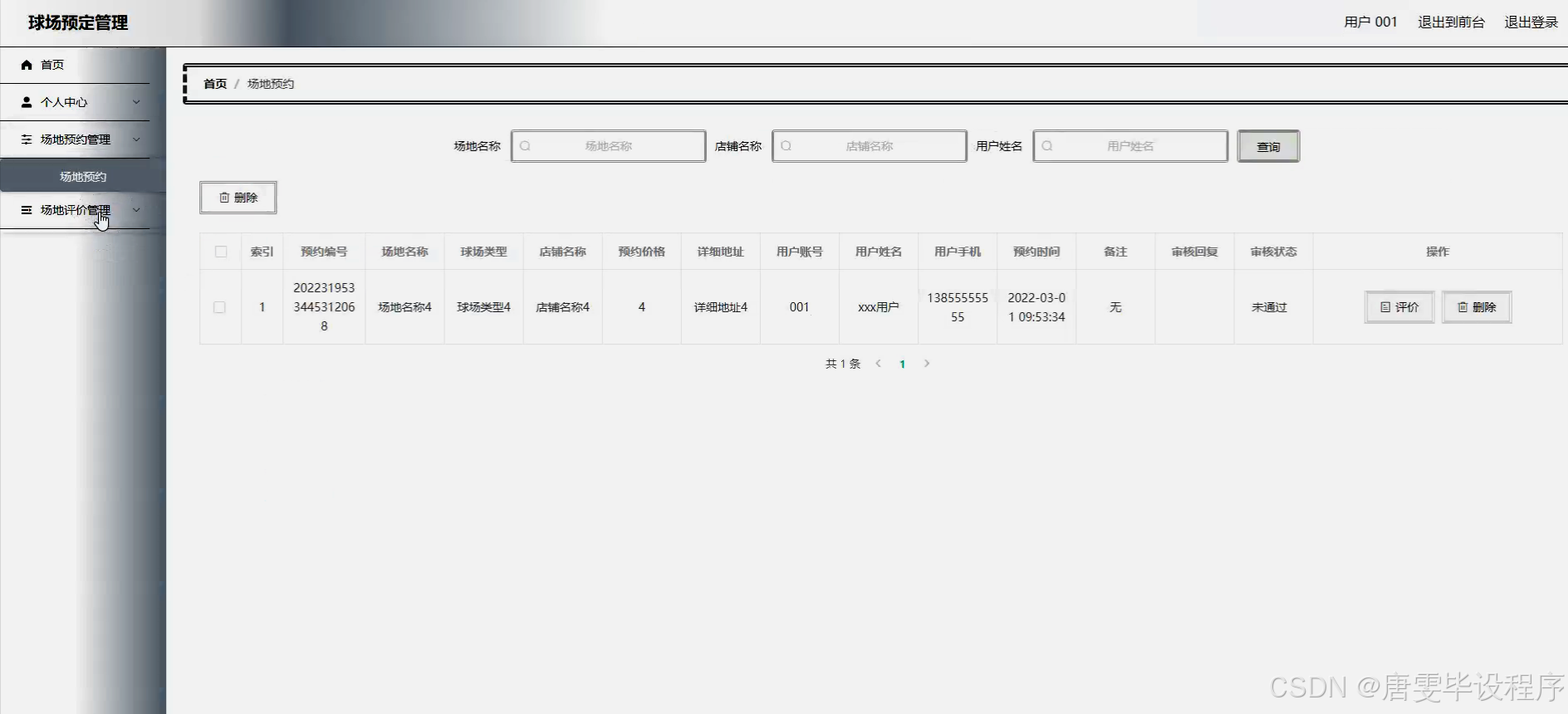Click cell text xxx用户
This screenshot has height=714, width=1568.
879,307
